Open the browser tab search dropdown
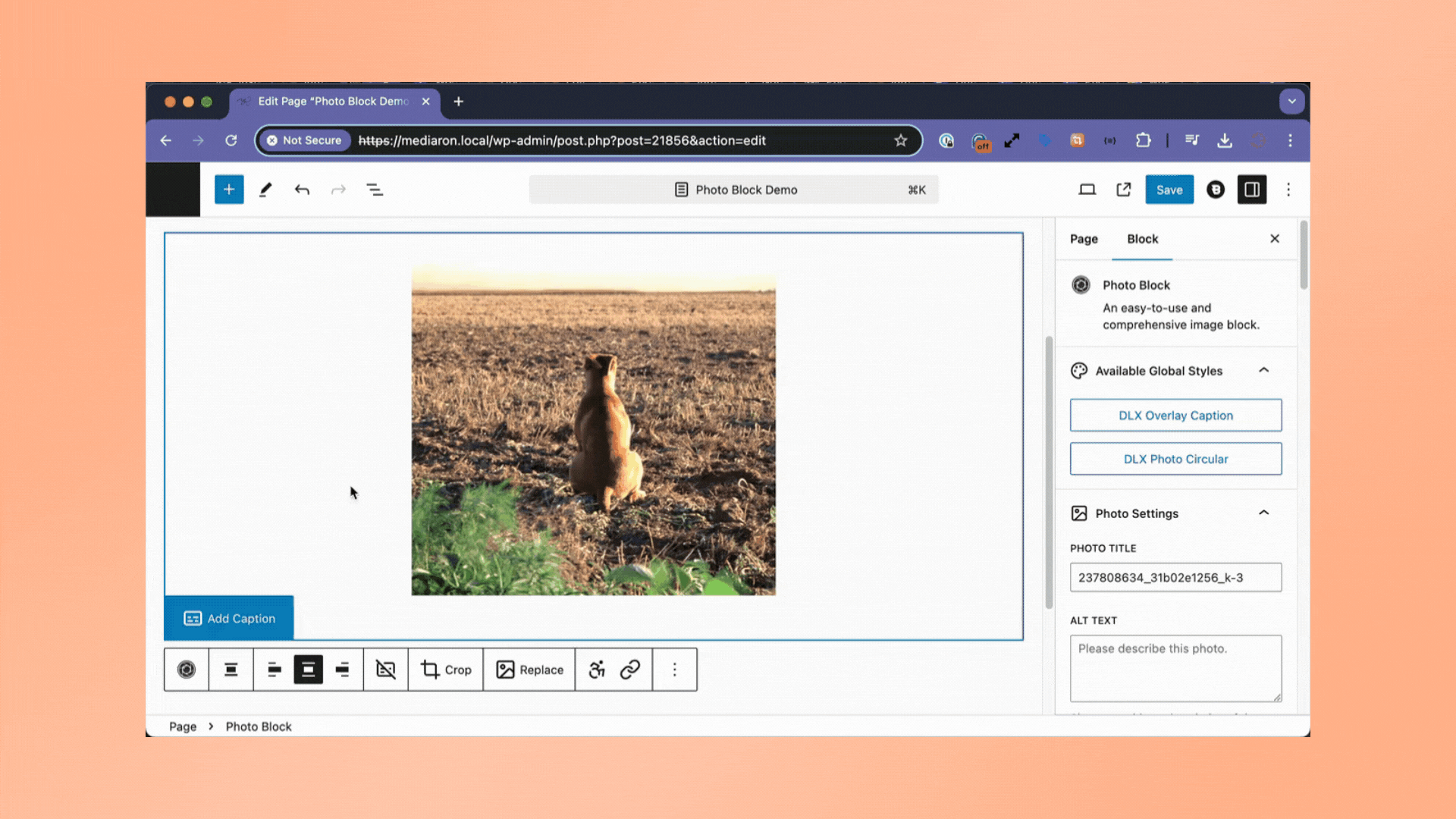This screenshot has width=1456, height=819. coord(1291,102)
